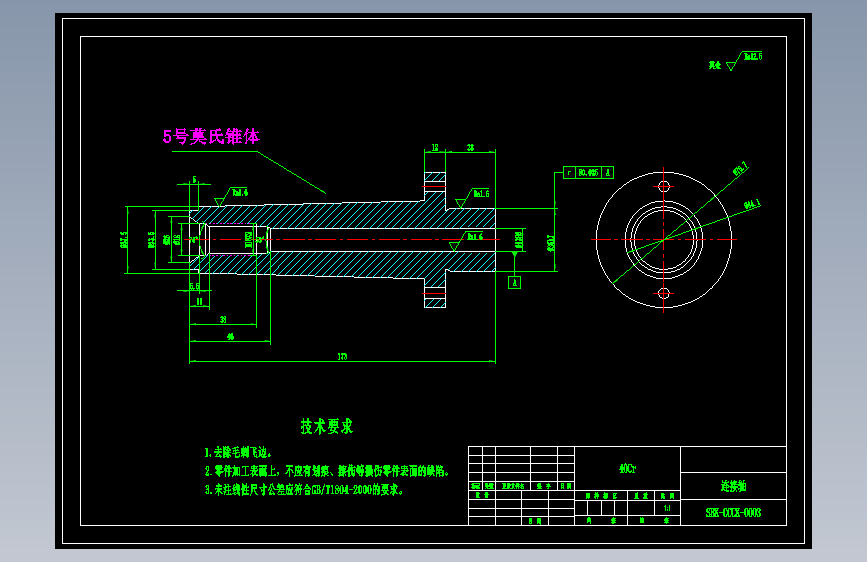The height and width of the screenshot is (562, 867).
Task: Click the overall length '178' dimension text
Action: pyautogui.click(x=342, y=357)
